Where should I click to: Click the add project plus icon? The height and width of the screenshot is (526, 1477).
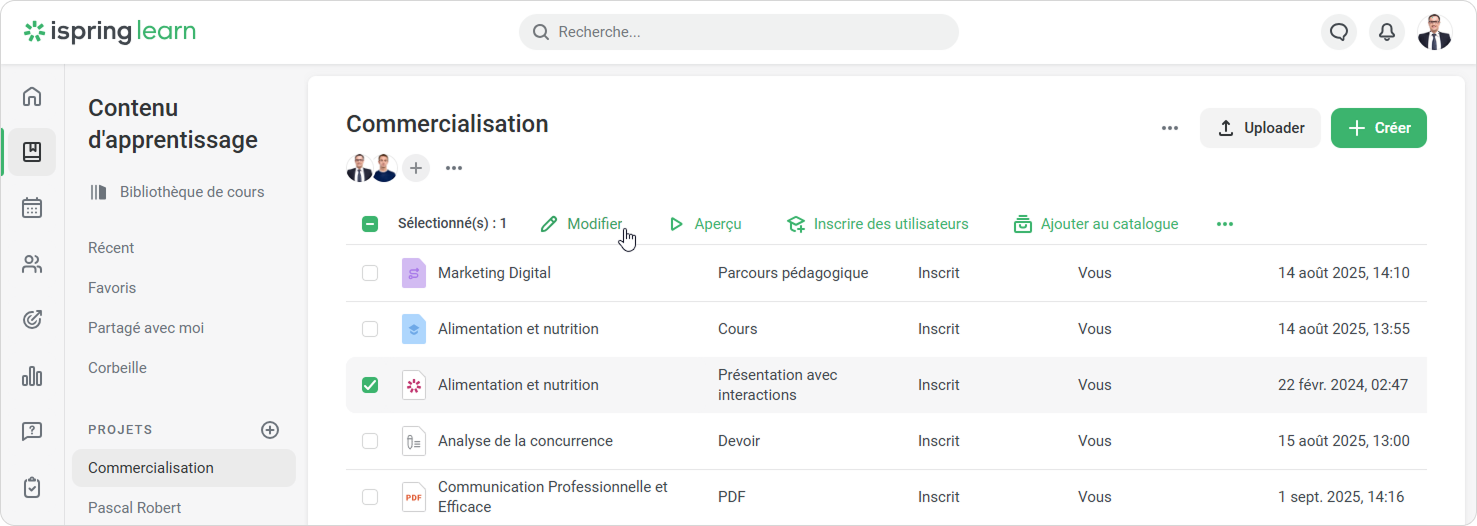click(x=270, y=430)
